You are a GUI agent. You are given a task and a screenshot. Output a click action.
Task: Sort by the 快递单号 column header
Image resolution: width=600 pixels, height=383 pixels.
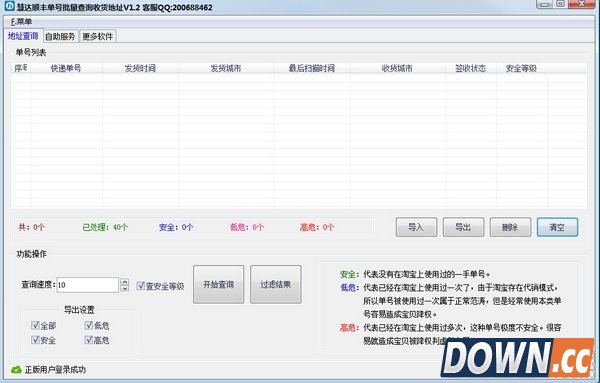66,68
